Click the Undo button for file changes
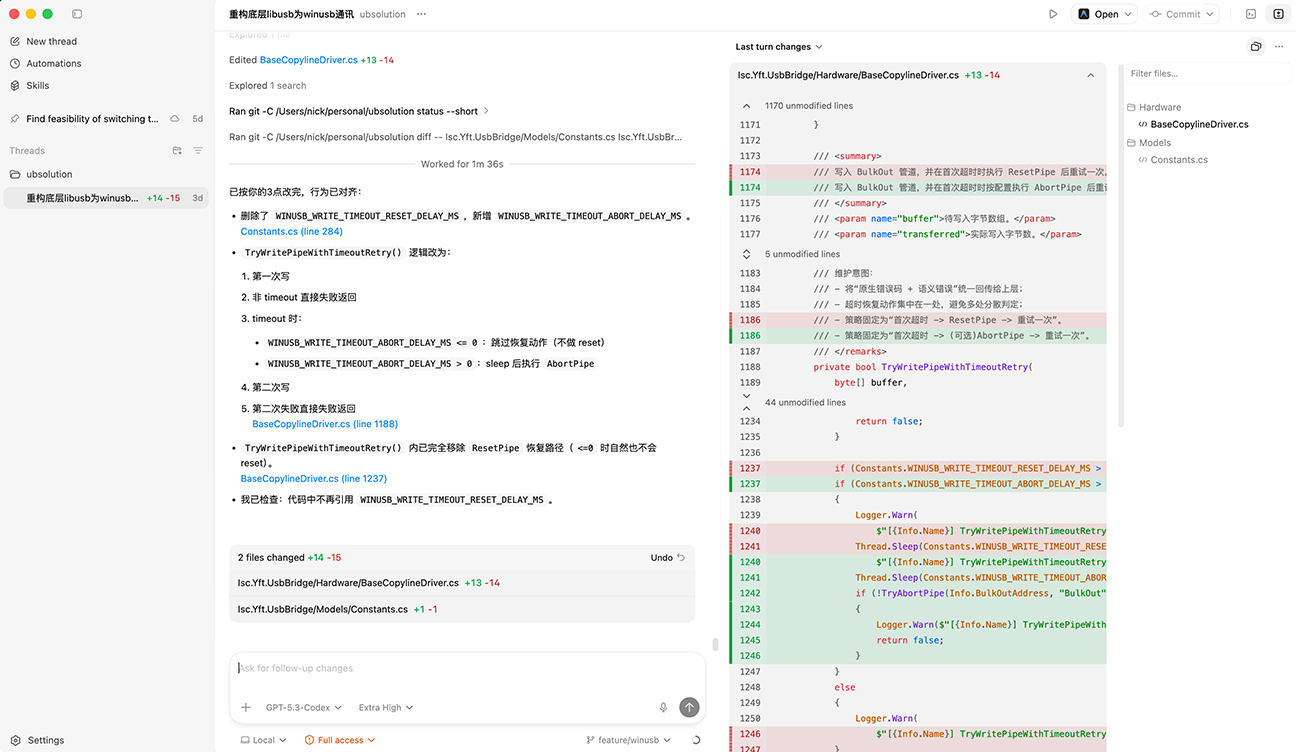1296x752 pixels. pyautogui.click(x=667, y=557)
